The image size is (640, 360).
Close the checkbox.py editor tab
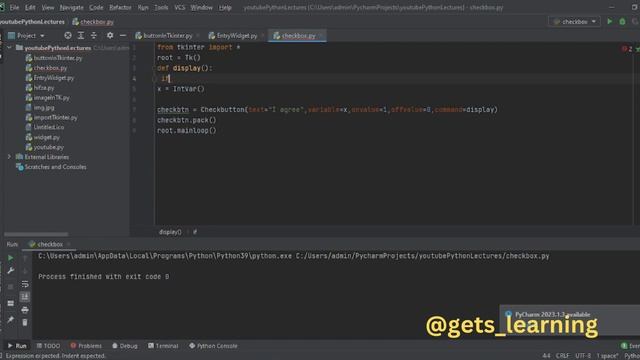[321, 36]
